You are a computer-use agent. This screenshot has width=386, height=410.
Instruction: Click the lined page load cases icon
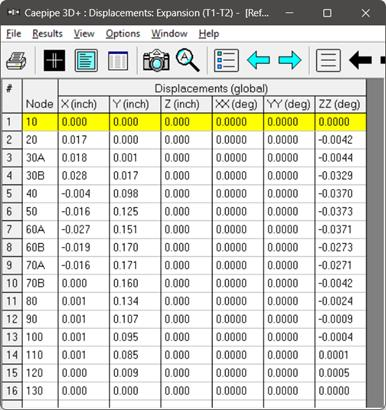(328, 60)
